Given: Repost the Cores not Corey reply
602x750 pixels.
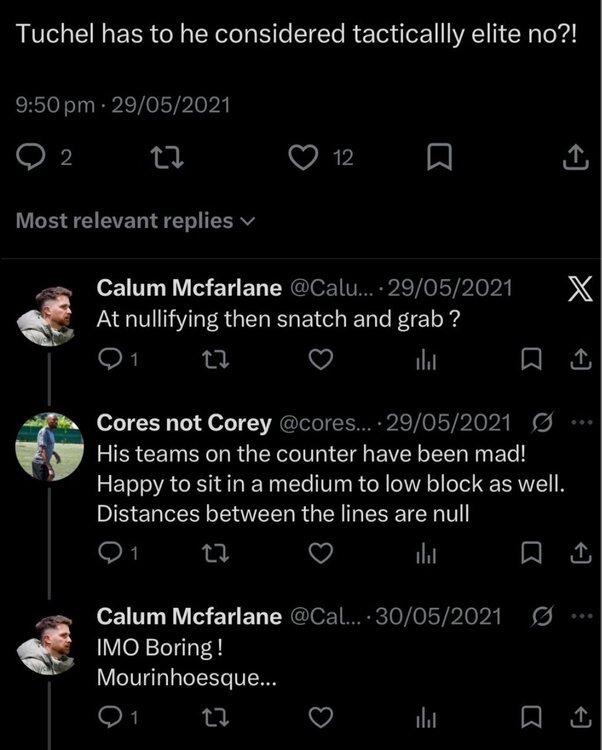Looking at the screenshot, I should tap(216, 553).
